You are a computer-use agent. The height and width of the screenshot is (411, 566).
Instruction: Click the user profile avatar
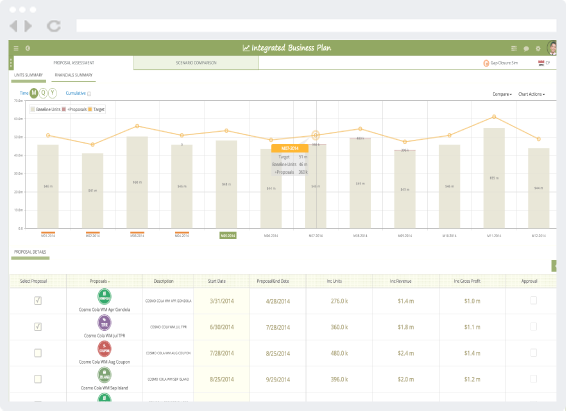tap(552, 48)
